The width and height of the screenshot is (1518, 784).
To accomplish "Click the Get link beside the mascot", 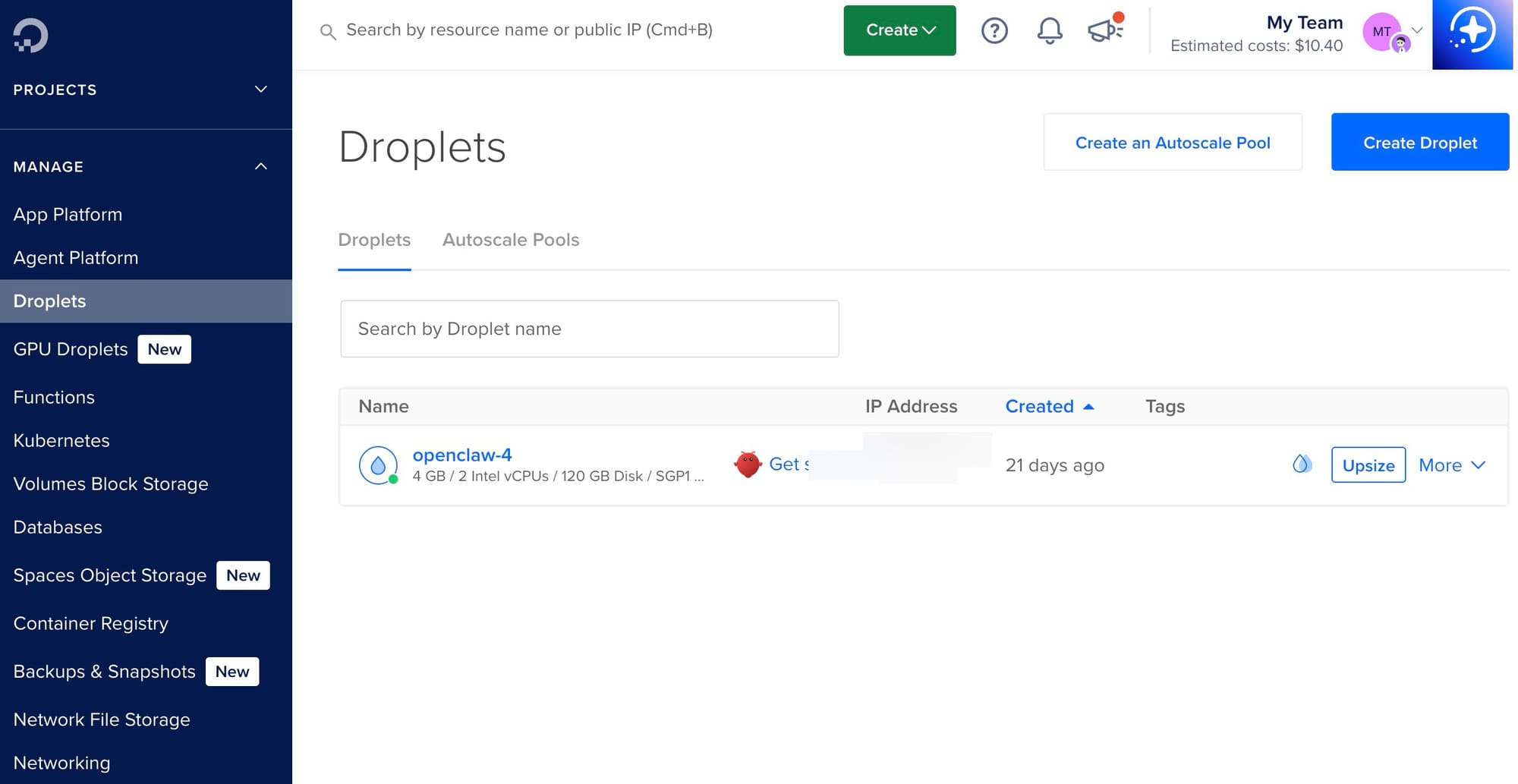I will coord(789,464).
